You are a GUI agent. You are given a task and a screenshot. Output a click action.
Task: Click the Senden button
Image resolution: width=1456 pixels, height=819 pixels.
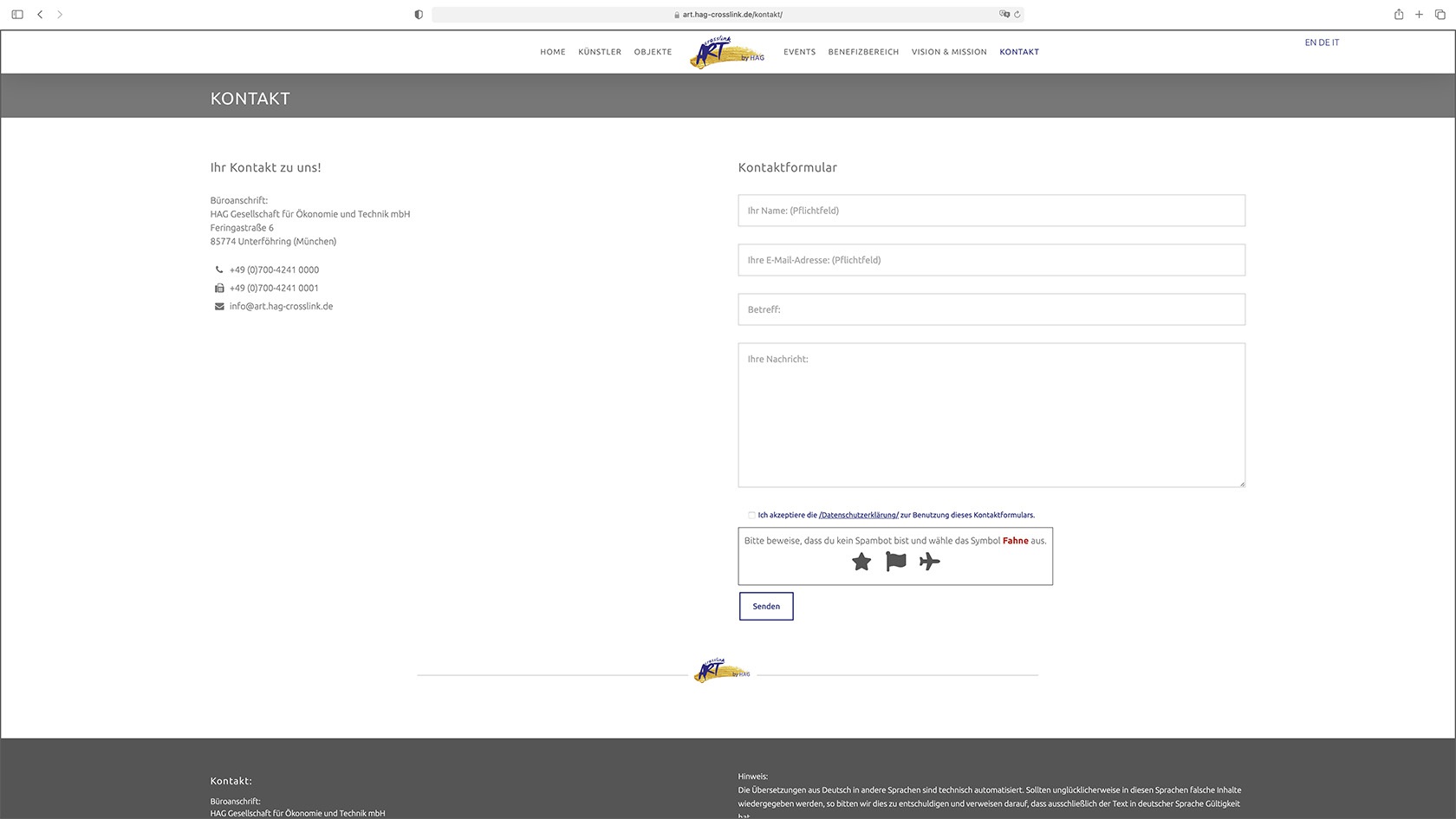(x=766, y=607)
